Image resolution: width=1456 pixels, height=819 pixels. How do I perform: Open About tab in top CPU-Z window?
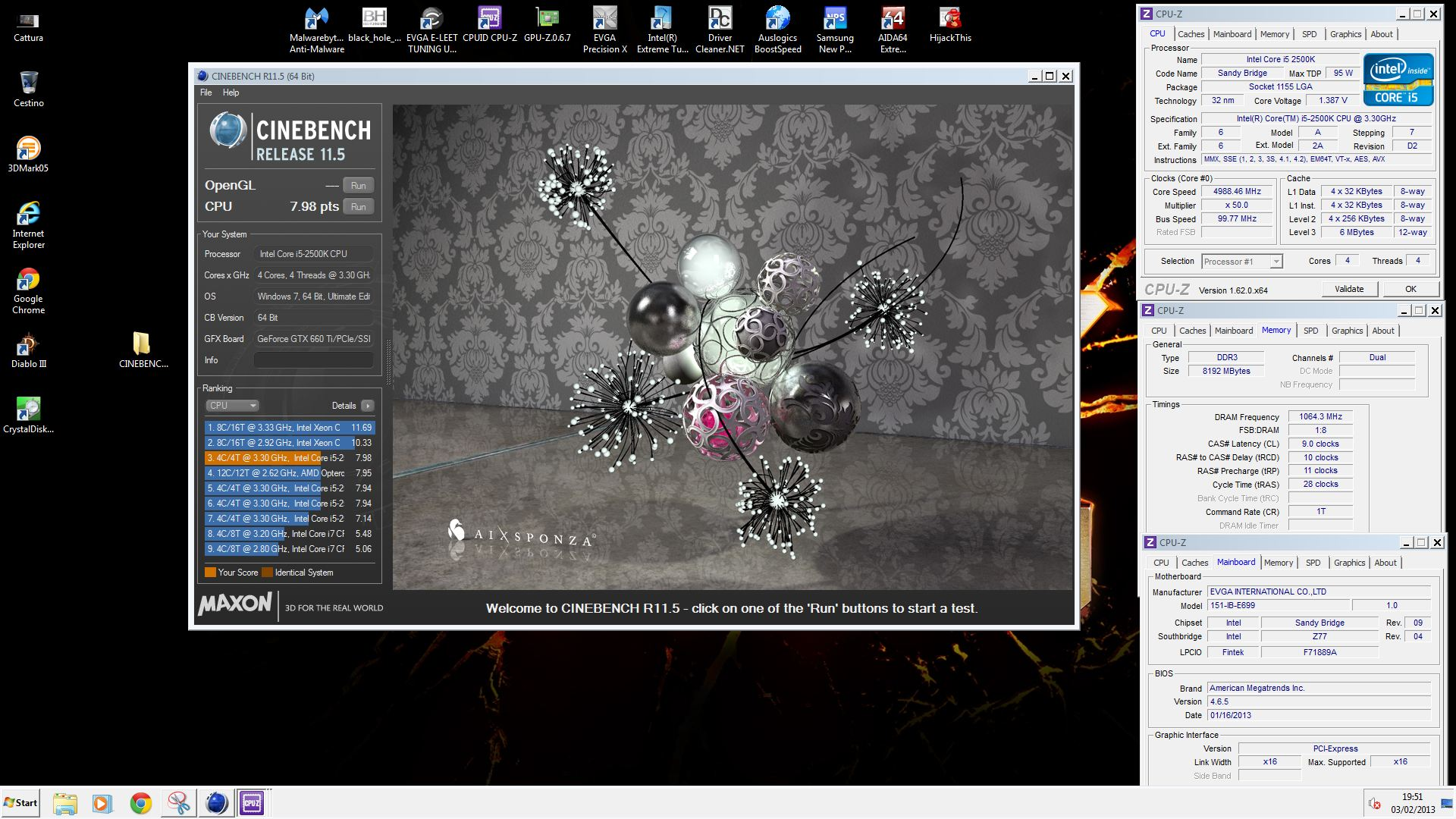[1382, 34]
